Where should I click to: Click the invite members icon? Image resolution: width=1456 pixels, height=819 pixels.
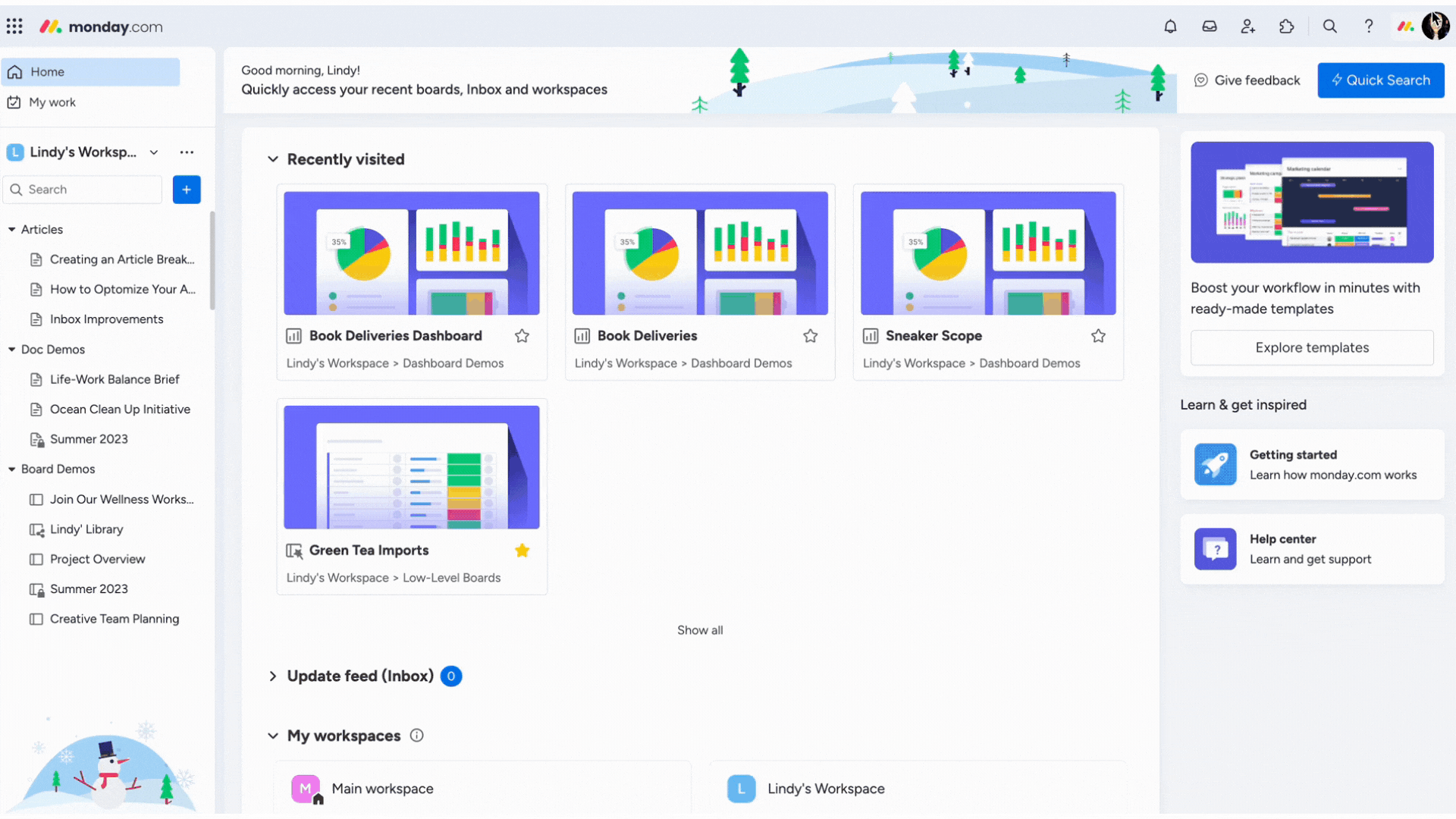coord(1249,27)
